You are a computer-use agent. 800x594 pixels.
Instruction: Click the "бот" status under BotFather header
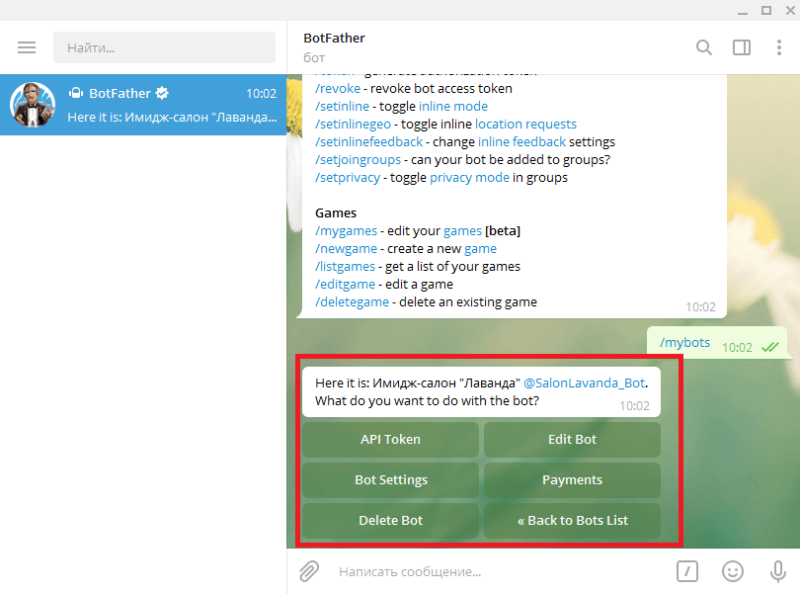(314, 58)
